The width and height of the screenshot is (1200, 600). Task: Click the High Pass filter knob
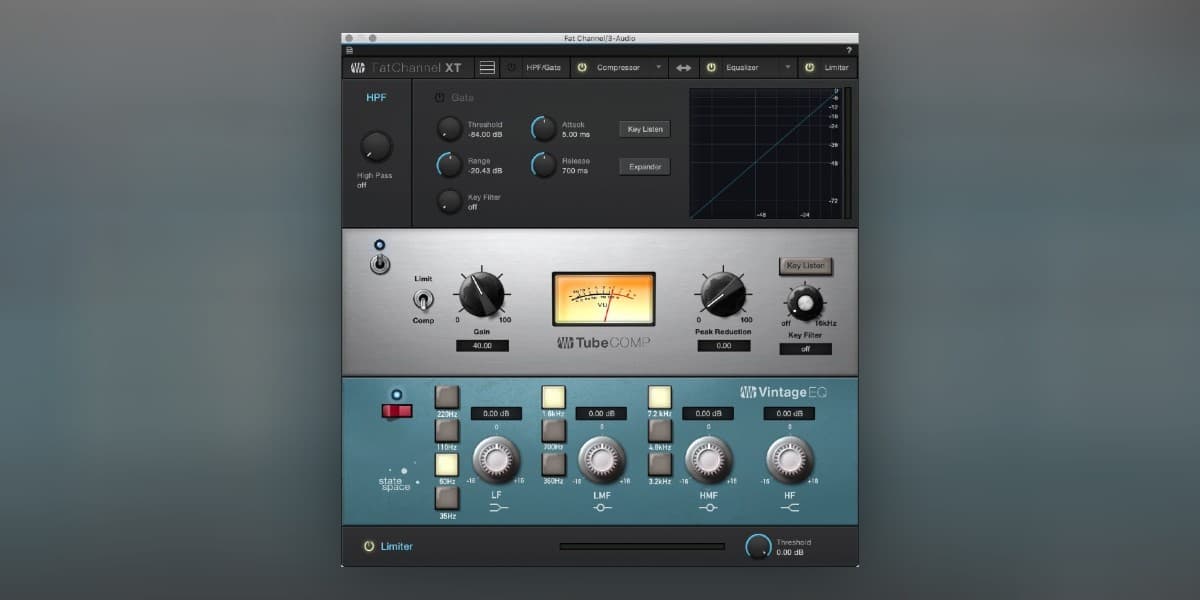(x=376, y=146)
